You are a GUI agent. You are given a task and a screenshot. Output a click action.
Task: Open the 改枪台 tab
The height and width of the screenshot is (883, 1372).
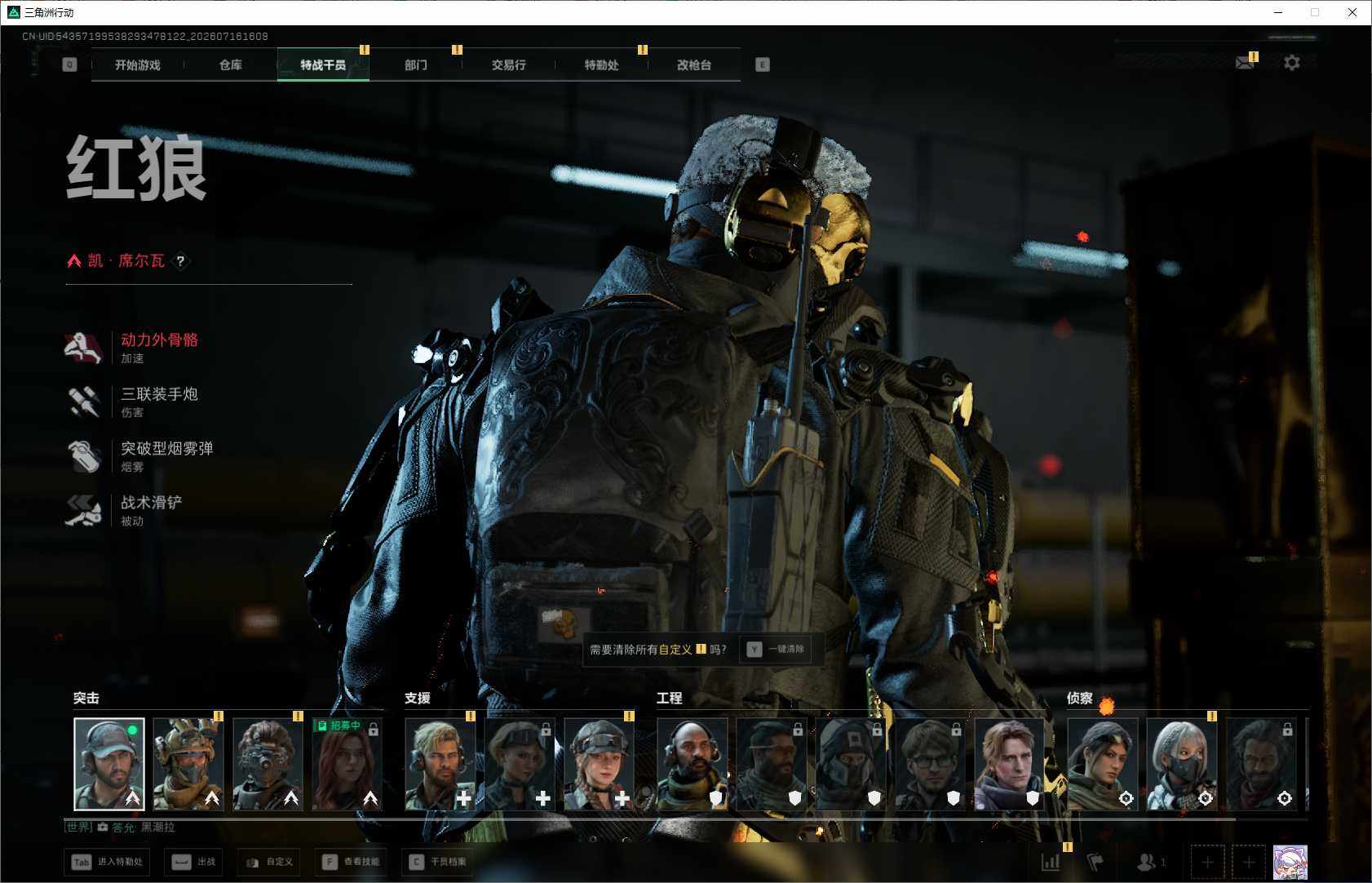tap(694, 64)
